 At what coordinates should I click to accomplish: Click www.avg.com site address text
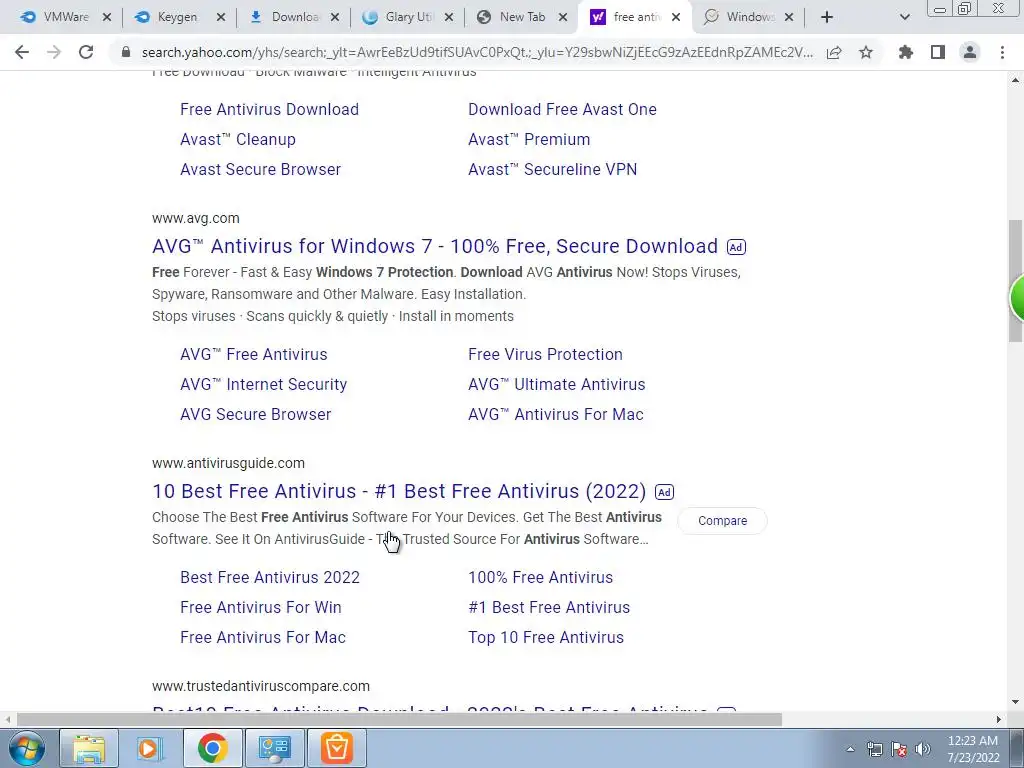click(x=196, y=218)
